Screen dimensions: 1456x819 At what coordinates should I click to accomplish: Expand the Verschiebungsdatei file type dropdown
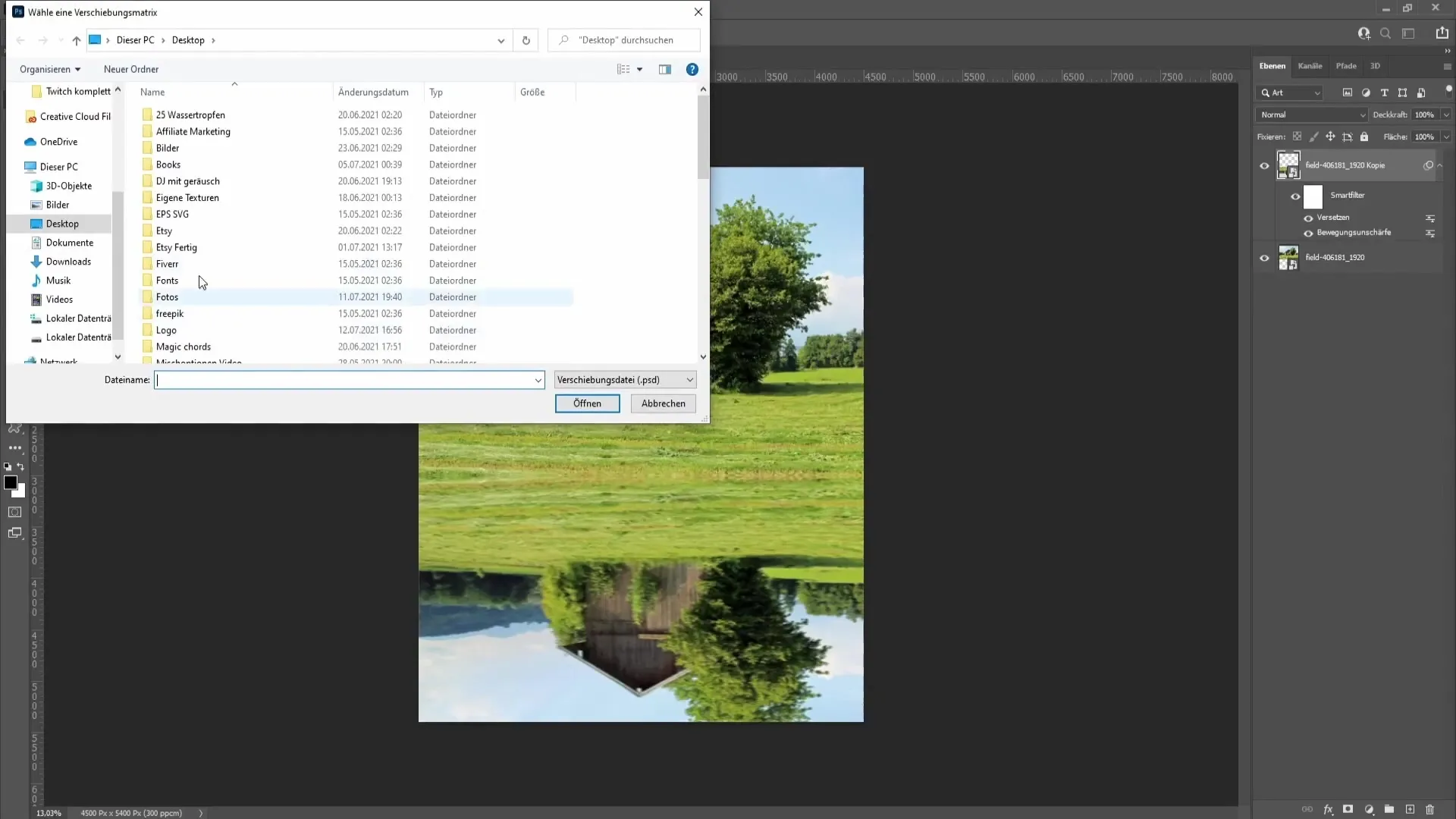pos(688,379)
